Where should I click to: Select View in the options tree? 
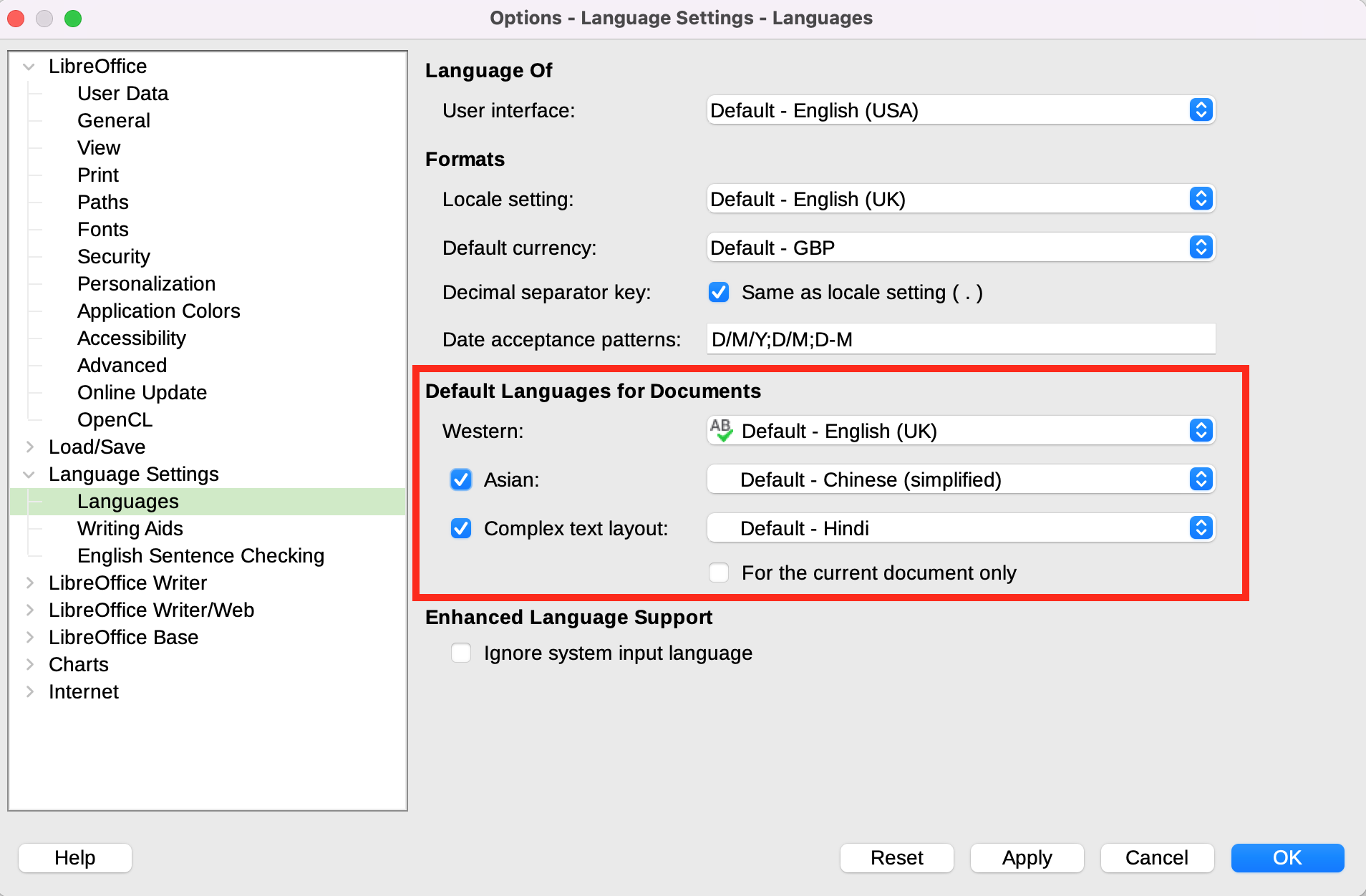[x=99, y=147]
